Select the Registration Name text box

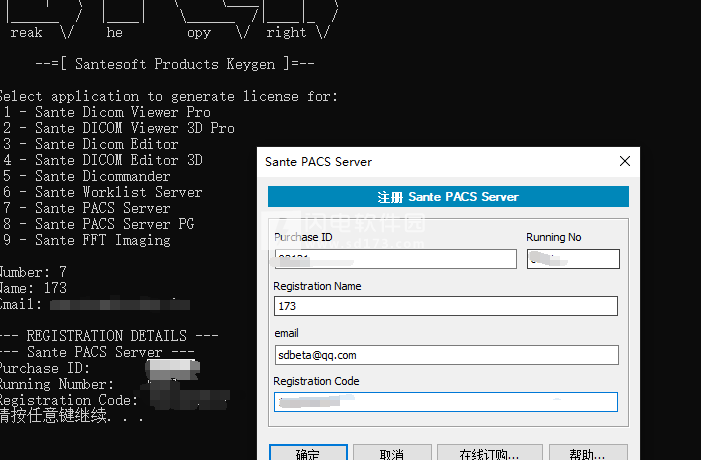click(445, 306)
